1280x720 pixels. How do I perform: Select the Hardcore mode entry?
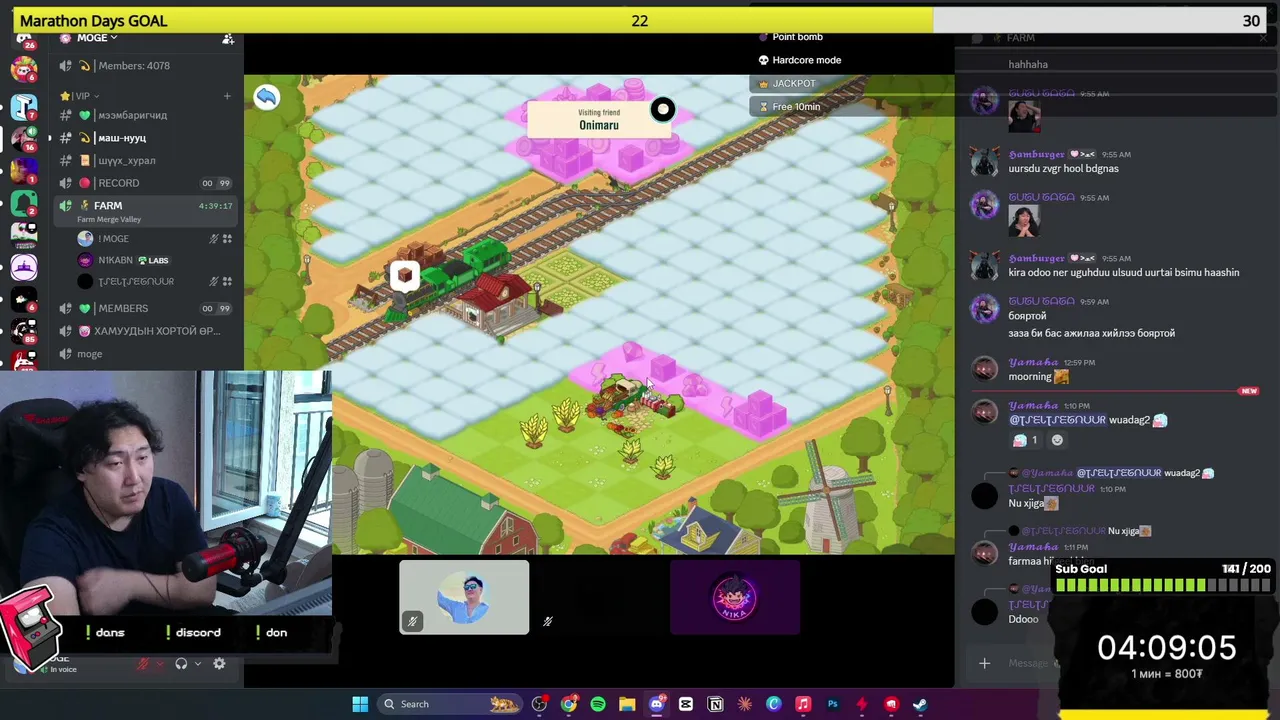click(x=806, y=60)
